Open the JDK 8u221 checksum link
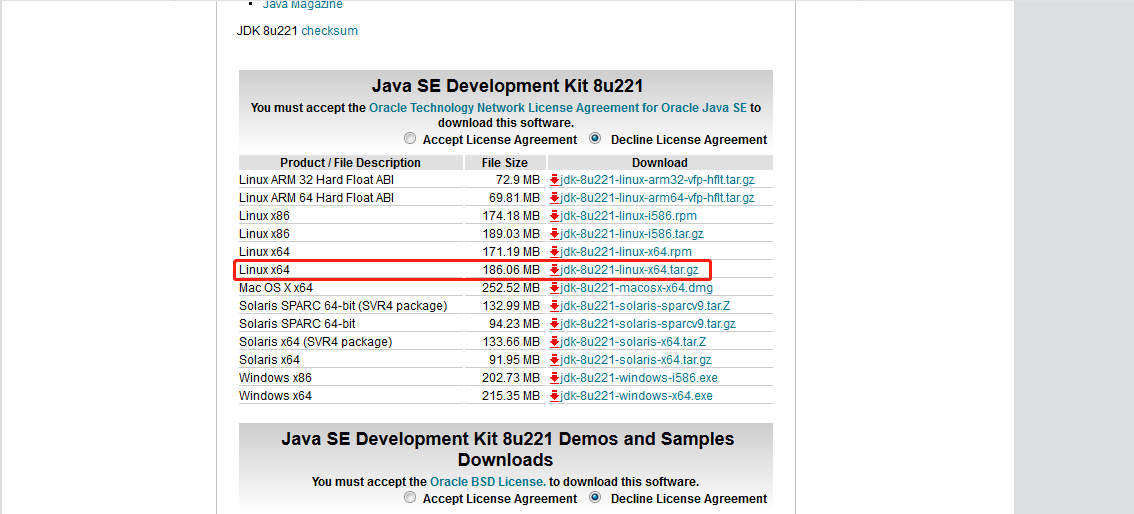 tap(329, 31)
